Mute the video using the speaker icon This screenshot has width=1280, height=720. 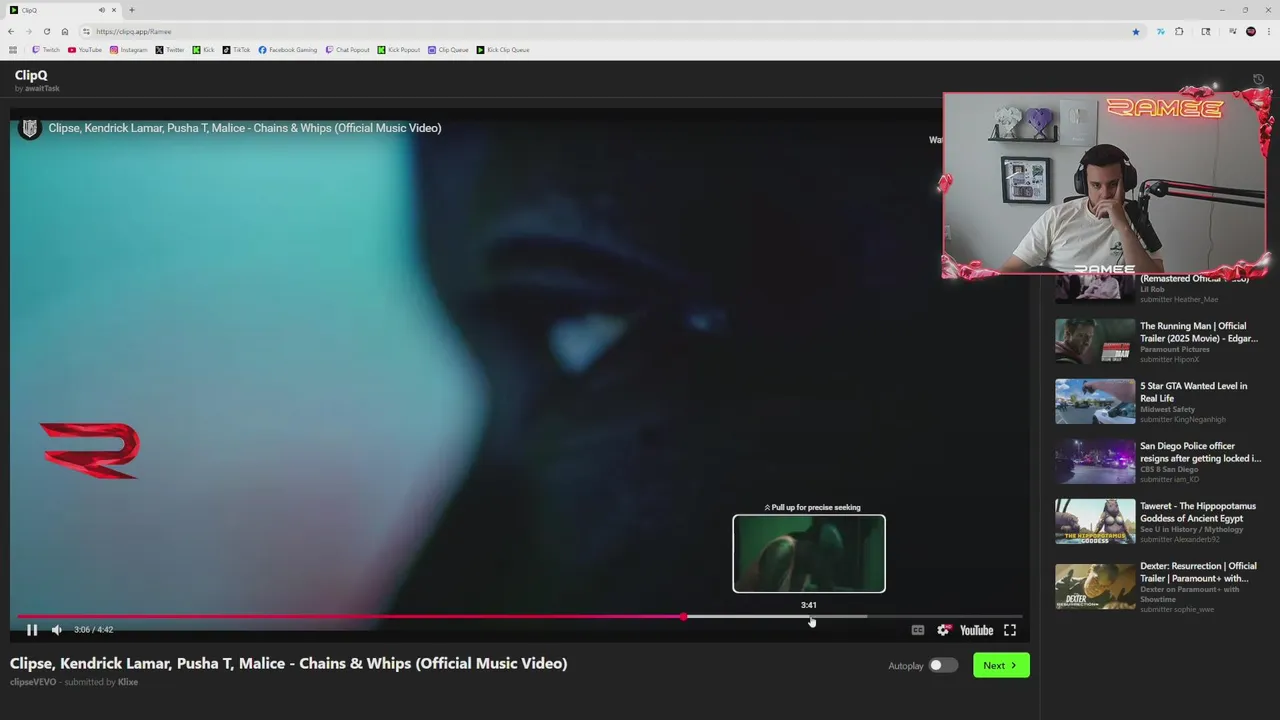[x=57, y=630]
